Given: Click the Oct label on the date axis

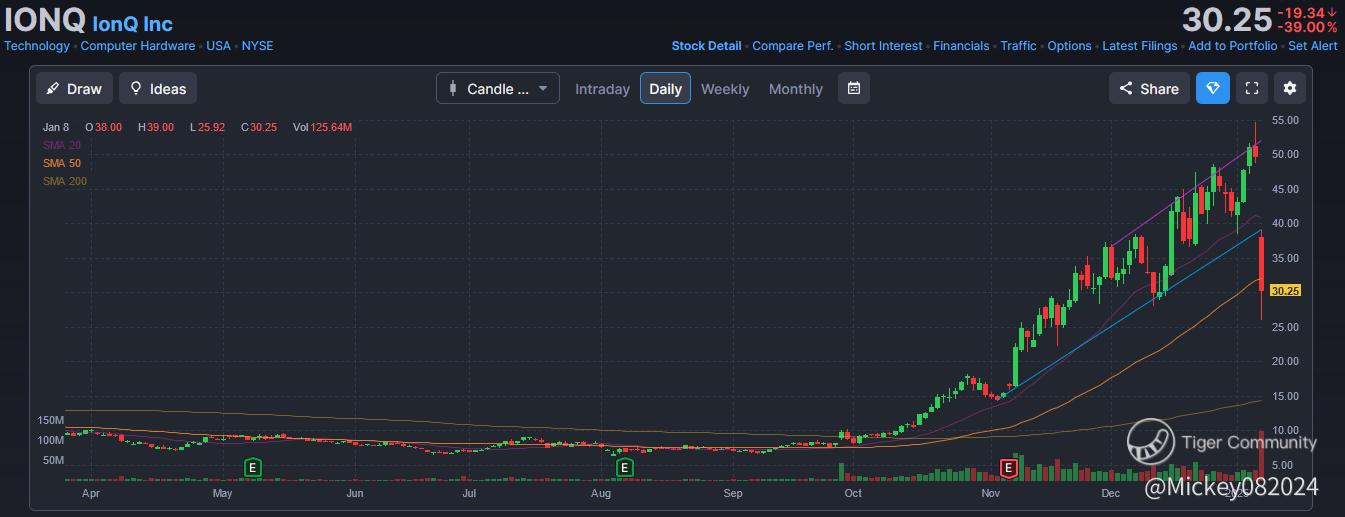Looking at the screenshot, I should tap(853, 493).
